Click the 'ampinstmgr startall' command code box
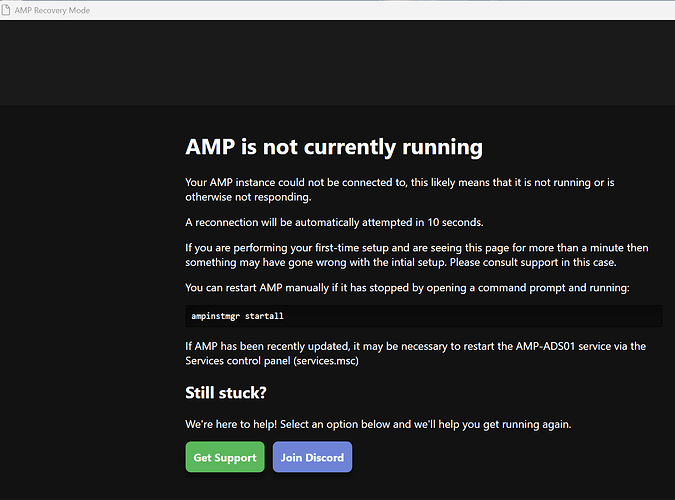 tap(424, 316)
